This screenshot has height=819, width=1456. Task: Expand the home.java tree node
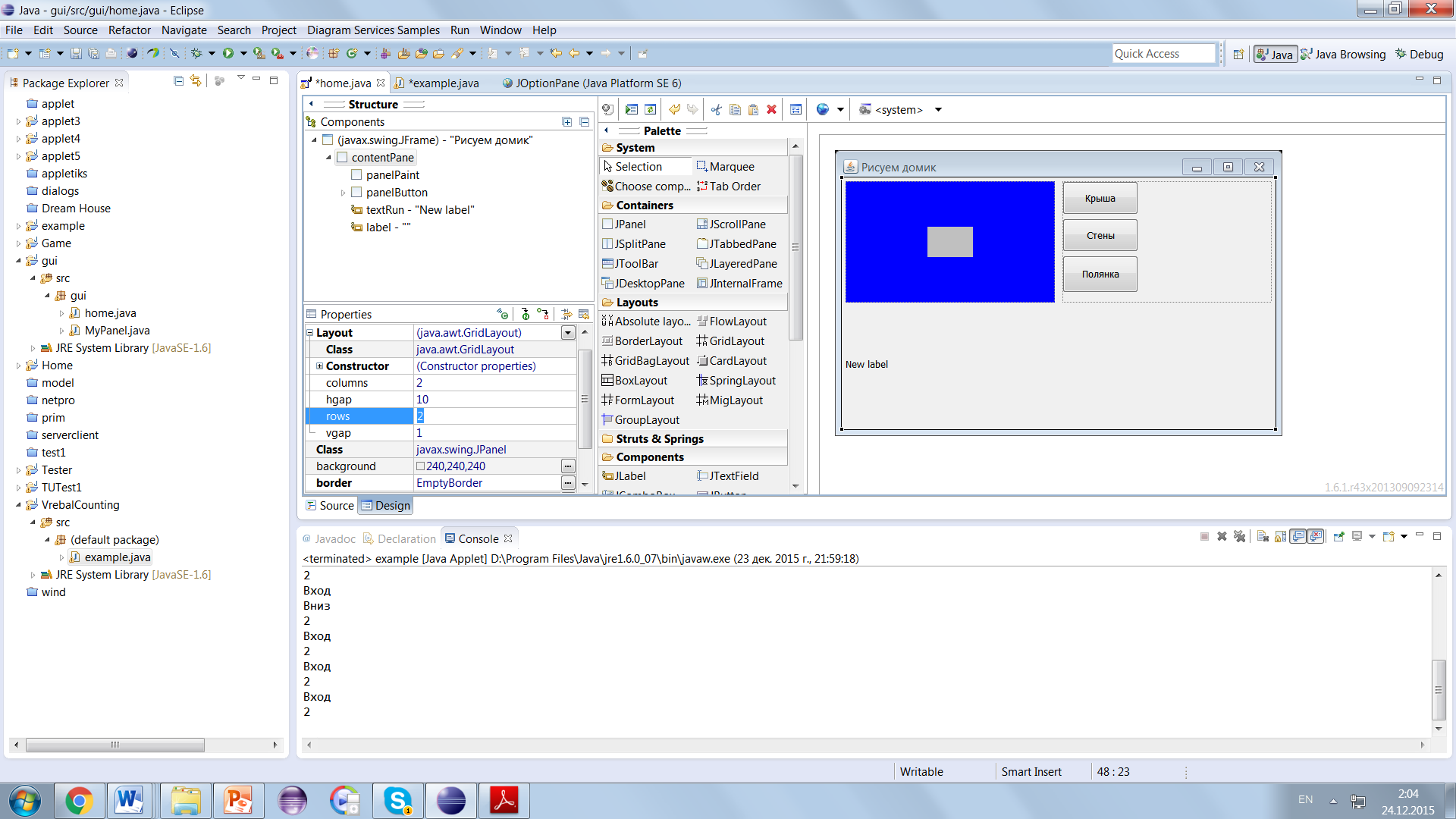coord(62,313)
